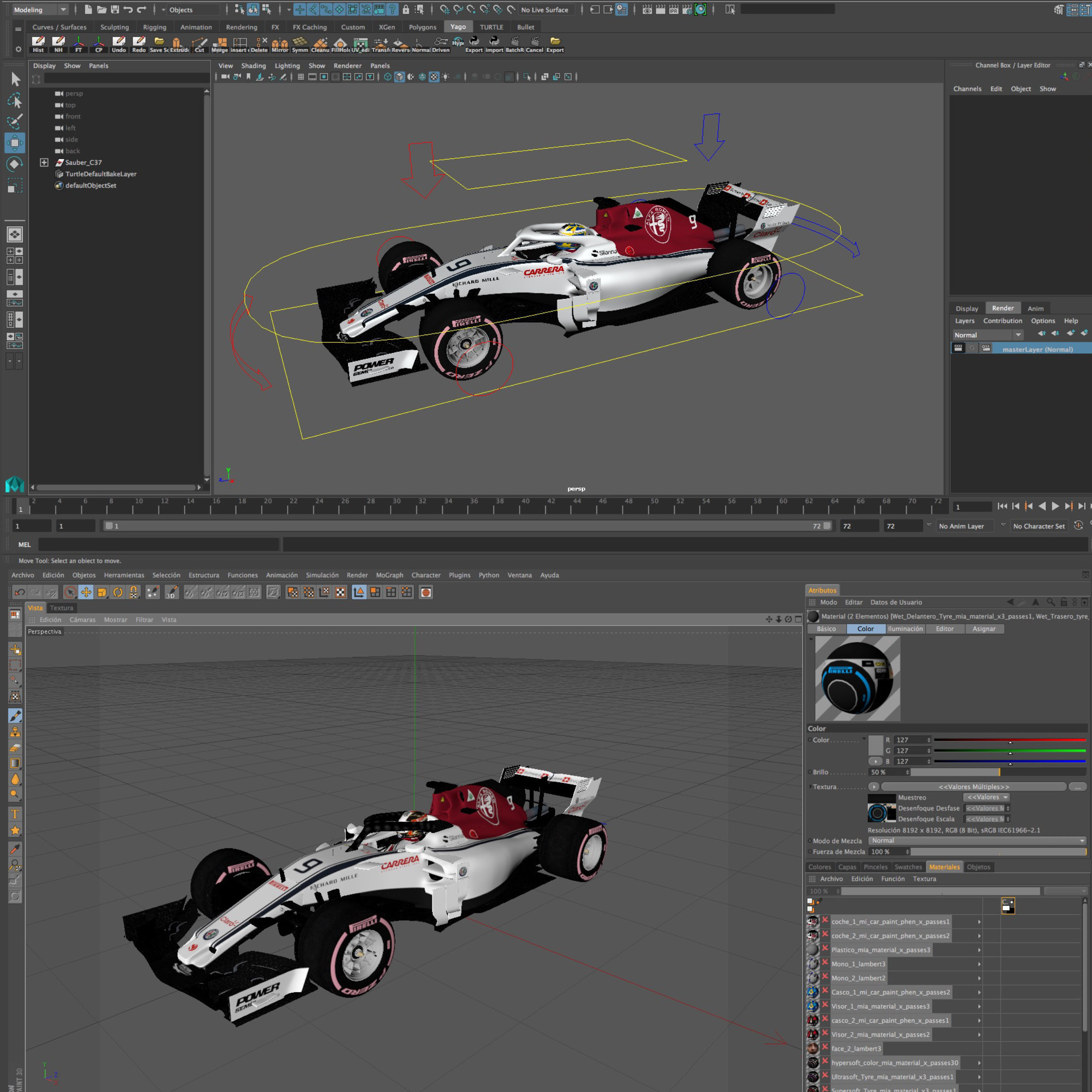
Task: Click the 3D paint brush icon in Cinema 4D
Action: click(x=171, y=592)
